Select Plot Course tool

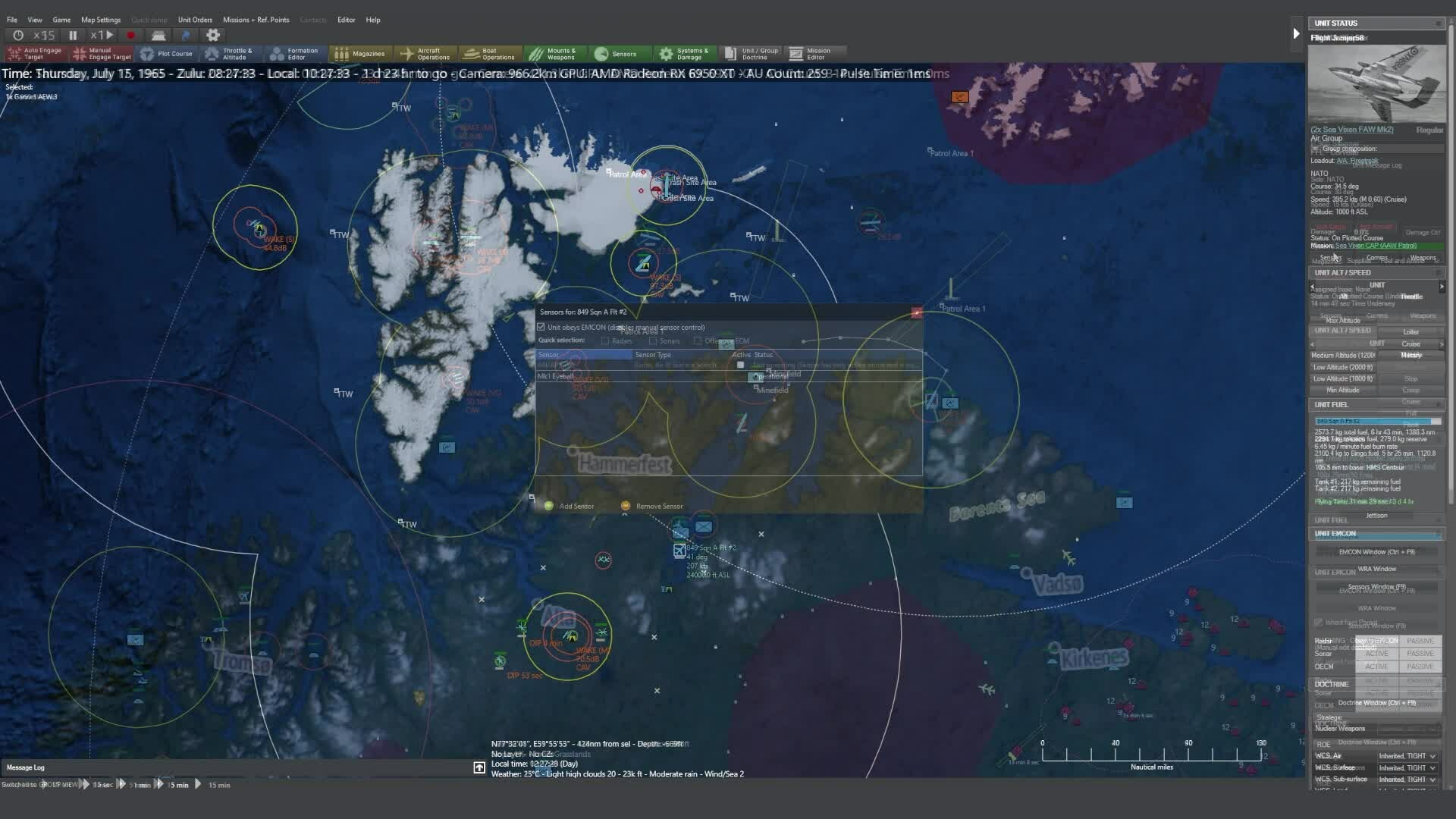167,54
